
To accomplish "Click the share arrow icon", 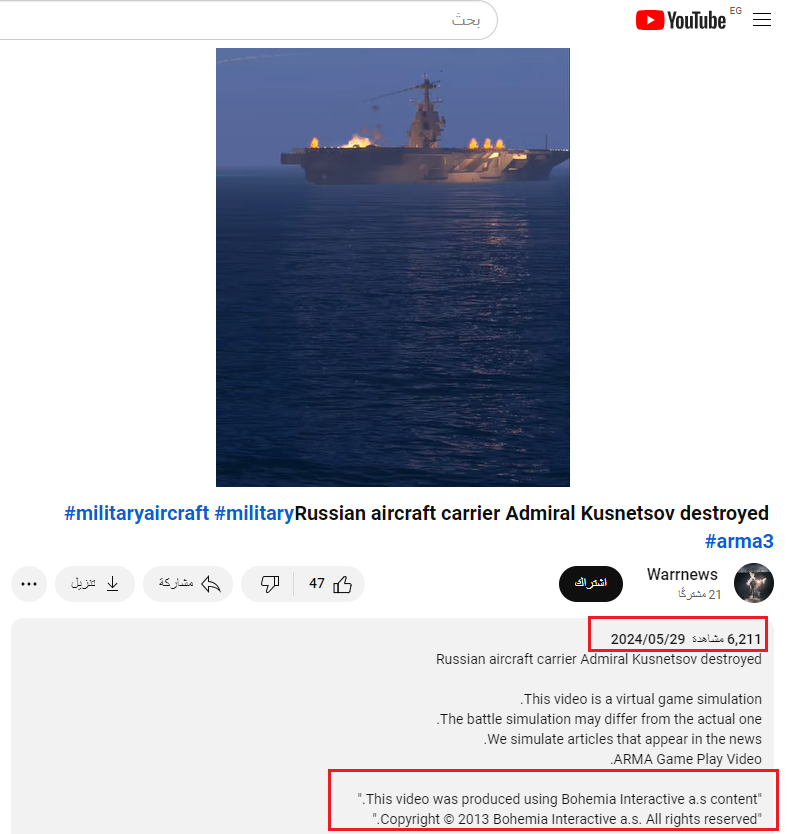I will [x=211, y=584].
